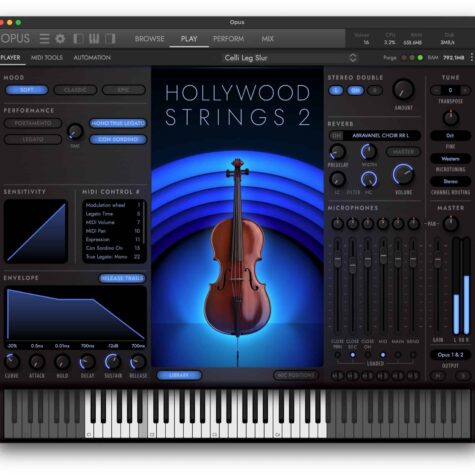This screenshot has width=475, height=475.
Task: Toggle the Close Sec mic loaded indicator
Action: tap(353, 355)
